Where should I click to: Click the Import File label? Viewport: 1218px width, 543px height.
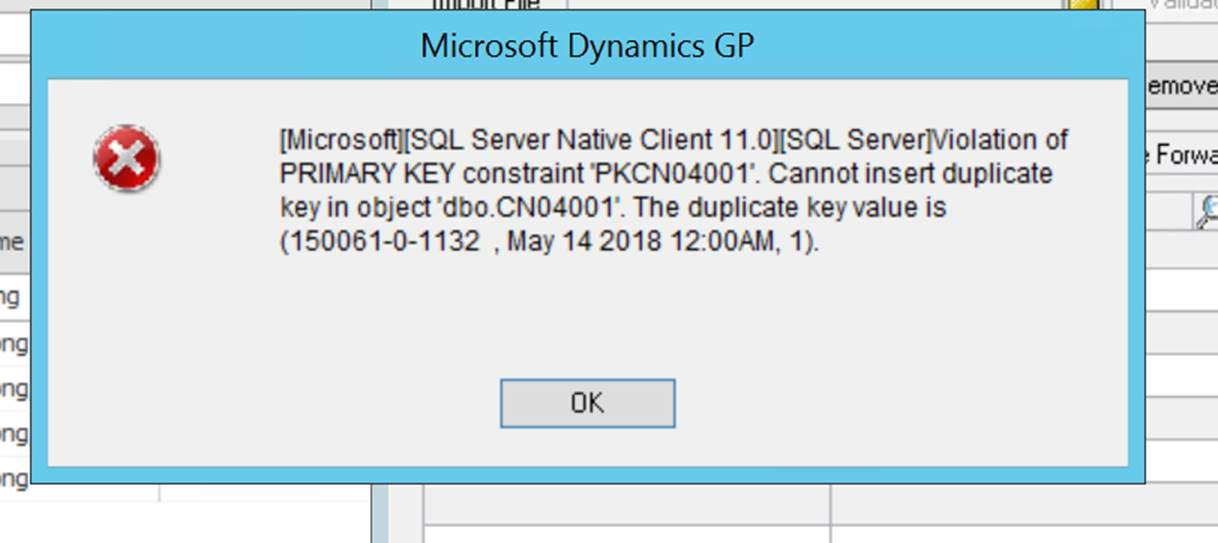coord(486,5)
